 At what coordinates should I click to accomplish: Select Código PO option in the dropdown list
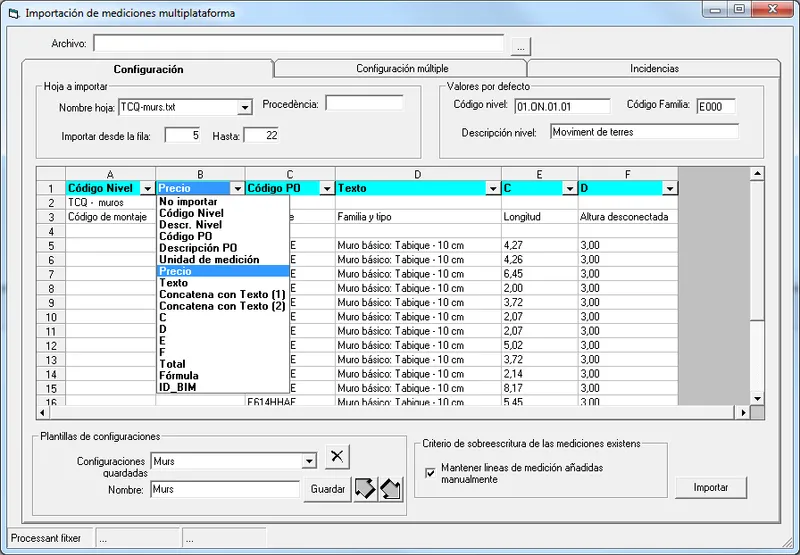tap(223, 237)
